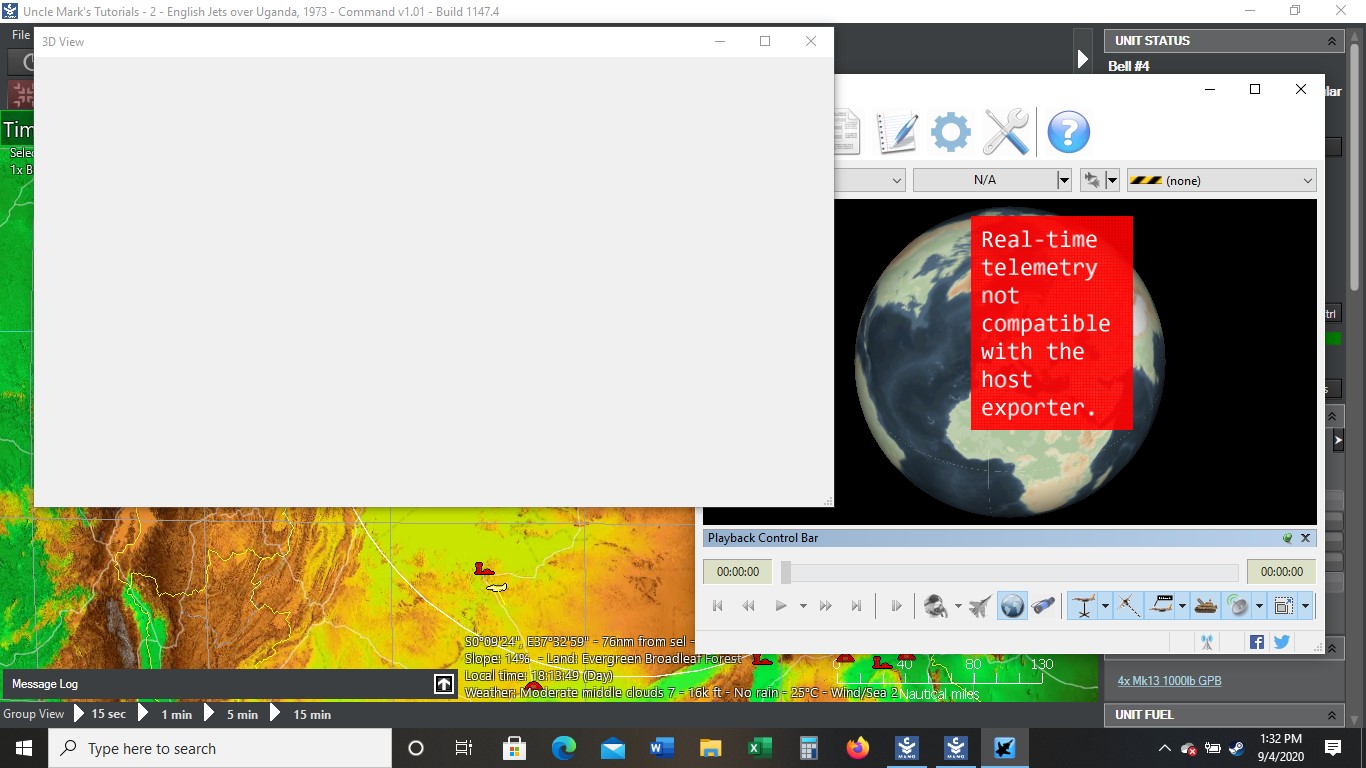1366x768 pixels.
Task: Click the real-time telemetry antenna status icon
Action: [1207, 642]
